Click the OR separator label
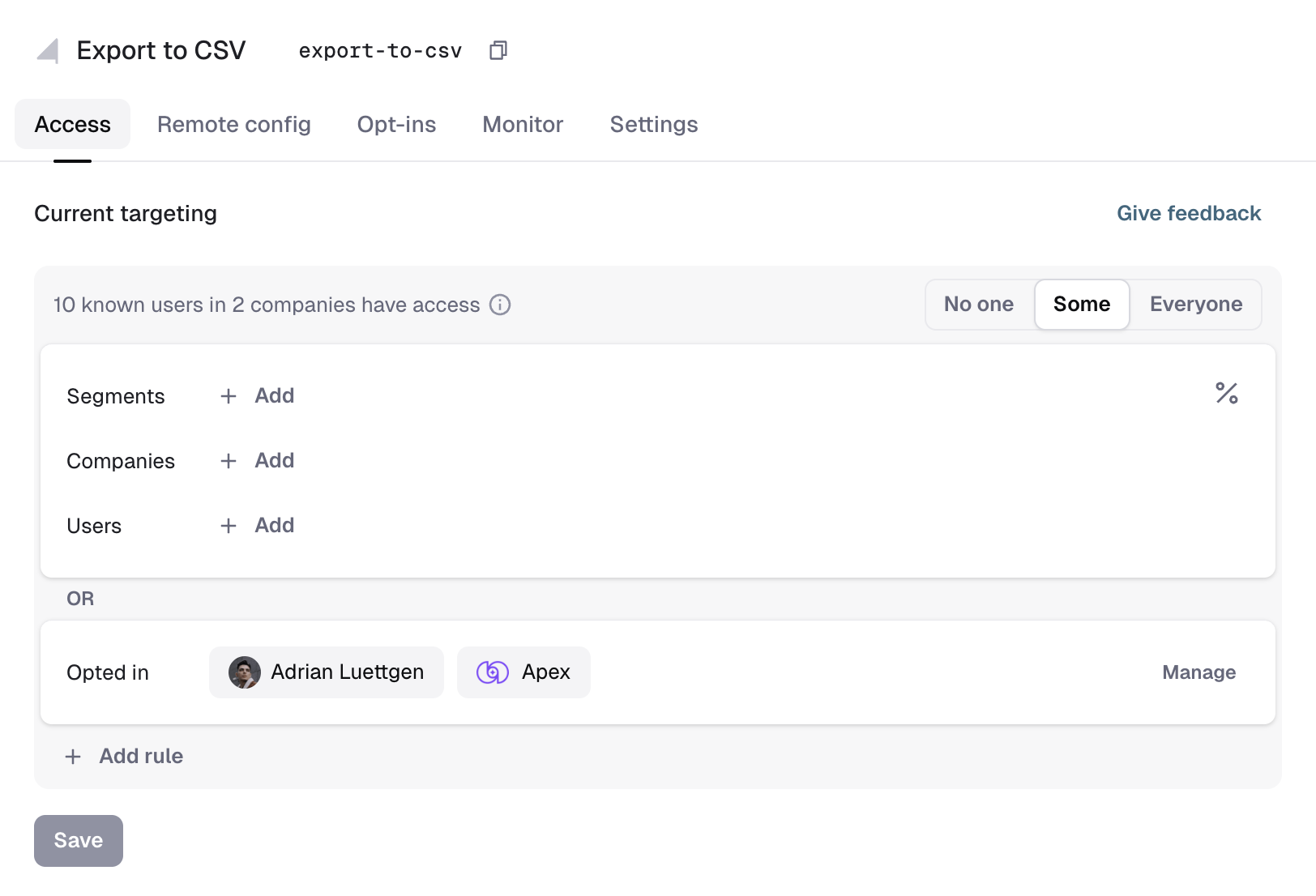1316x896 pixels. (x=80, y=599)
